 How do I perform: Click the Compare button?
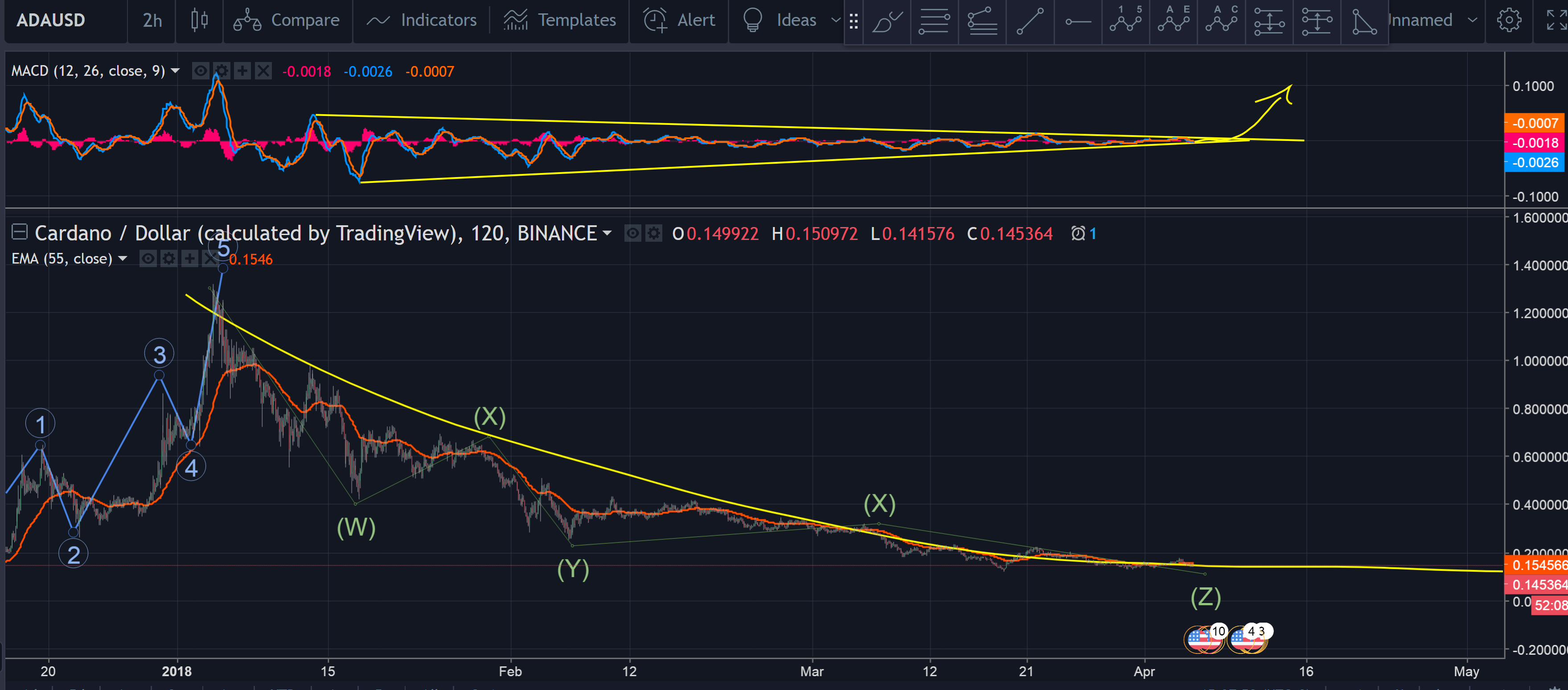point(287,20)
